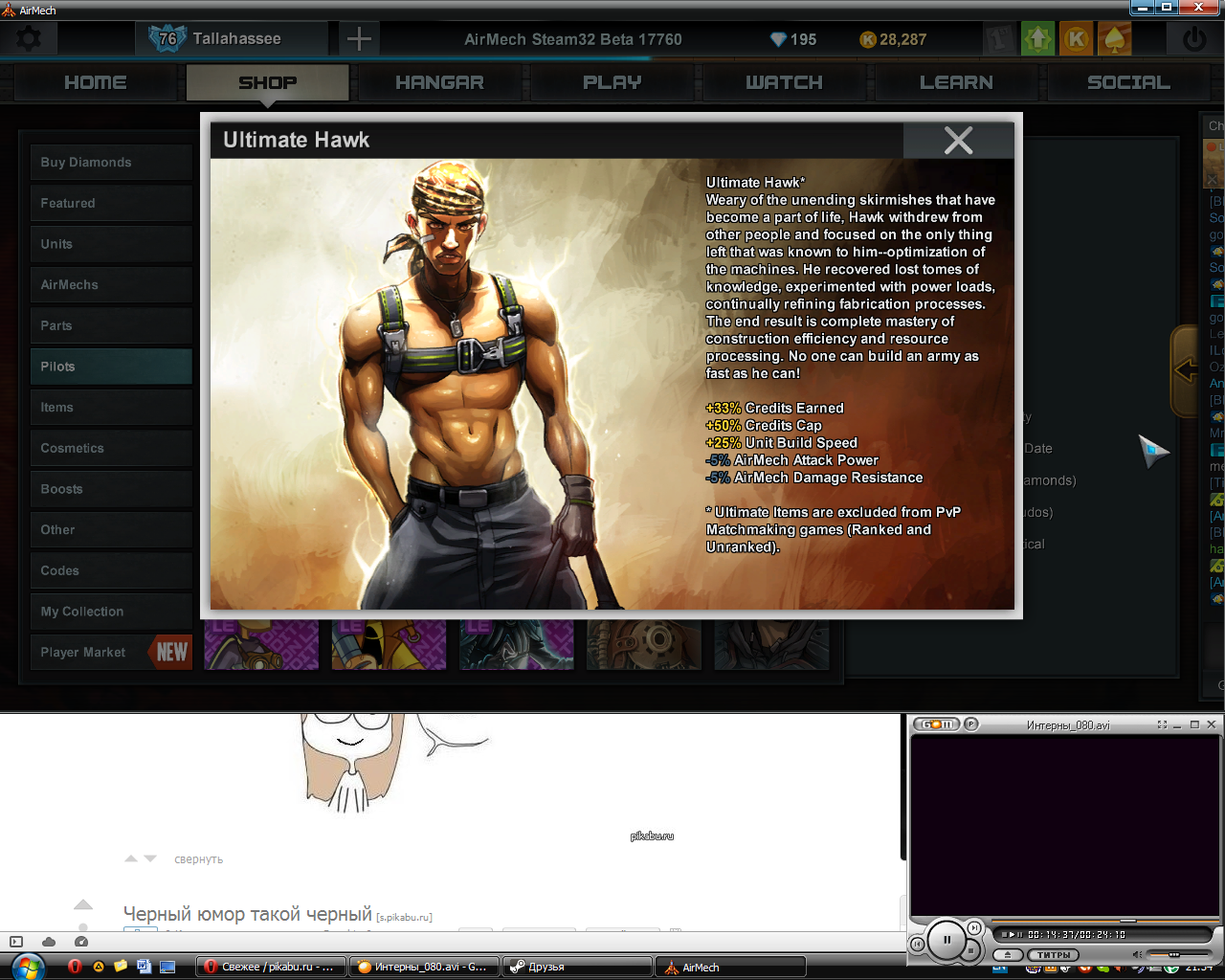
Task: Open the Player Market
Action: pos(111,653)
